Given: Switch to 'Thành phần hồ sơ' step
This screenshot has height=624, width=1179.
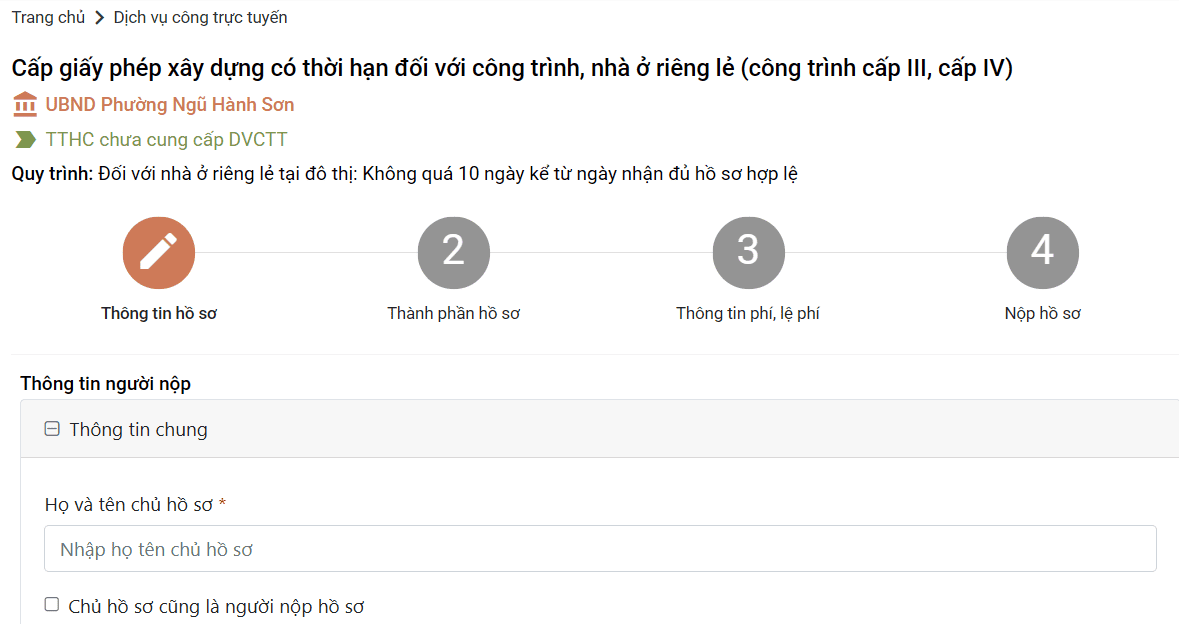Looking at the screenshot, I should (453, 313).
